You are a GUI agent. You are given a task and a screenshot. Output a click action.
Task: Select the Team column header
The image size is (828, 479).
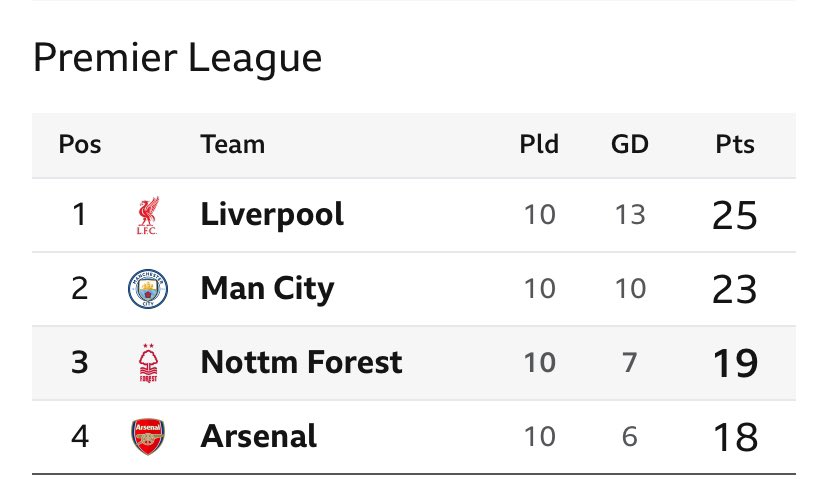tap(232, 144)
